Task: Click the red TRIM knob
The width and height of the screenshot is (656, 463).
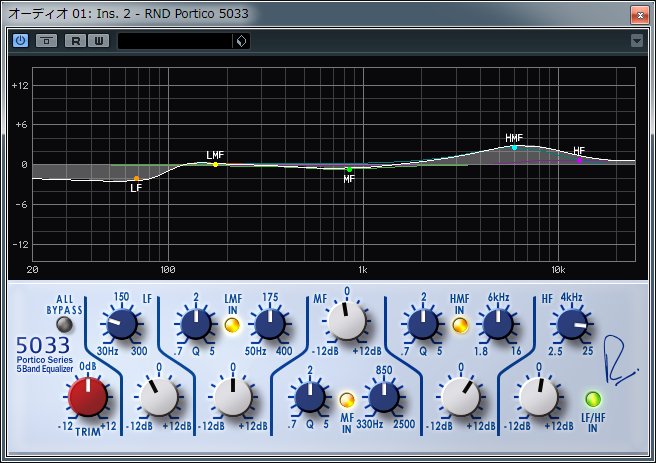Action: pos(88,396)
